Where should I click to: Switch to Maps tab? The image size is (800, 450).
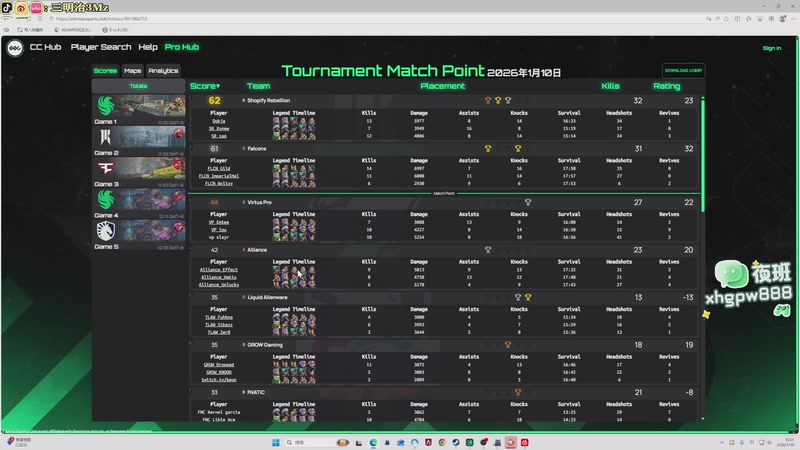pyautogui.click(x=132, y=70)
